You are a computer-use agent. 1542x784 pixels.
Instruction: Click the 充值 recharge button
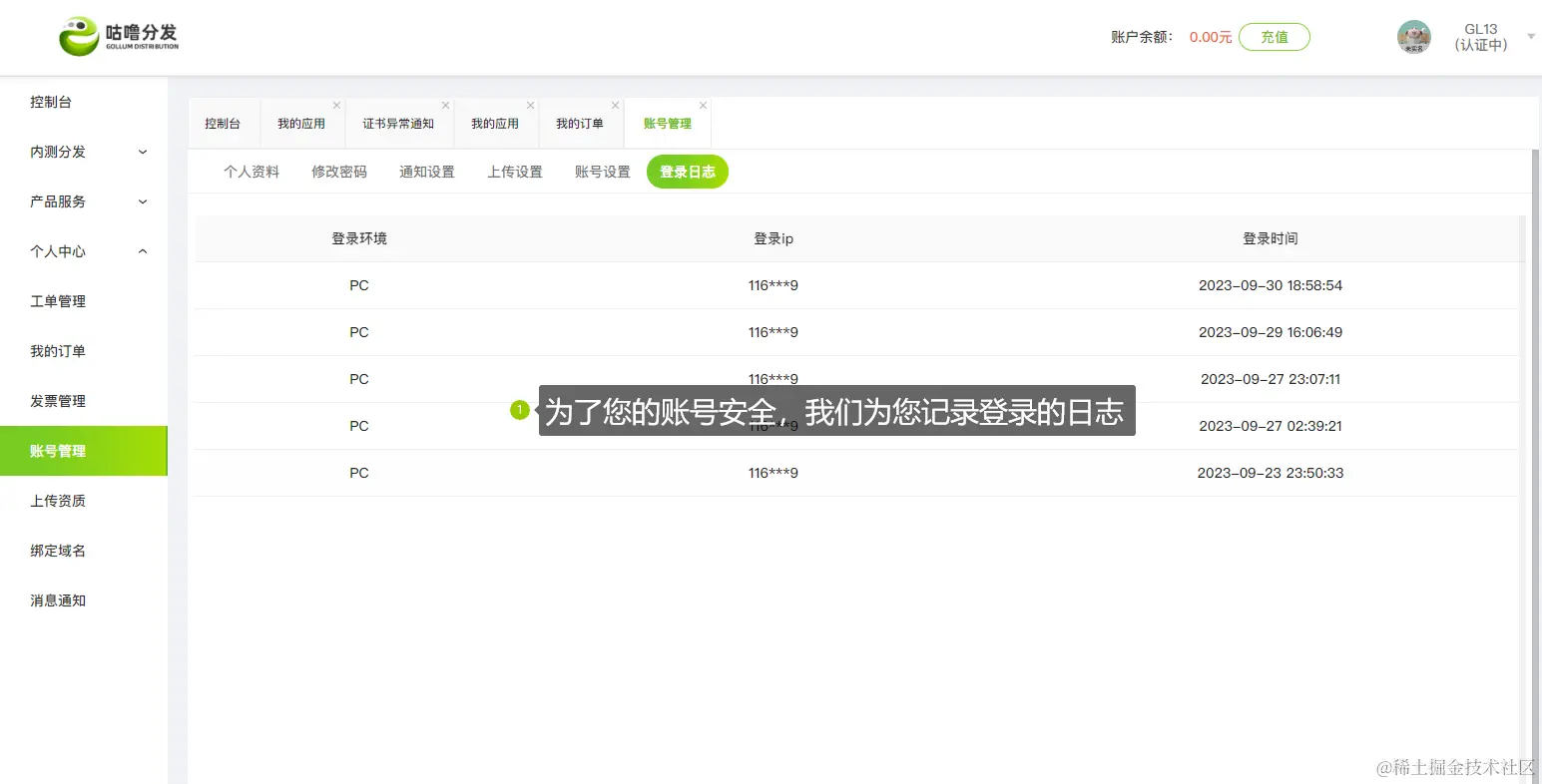click(1275, 36)
